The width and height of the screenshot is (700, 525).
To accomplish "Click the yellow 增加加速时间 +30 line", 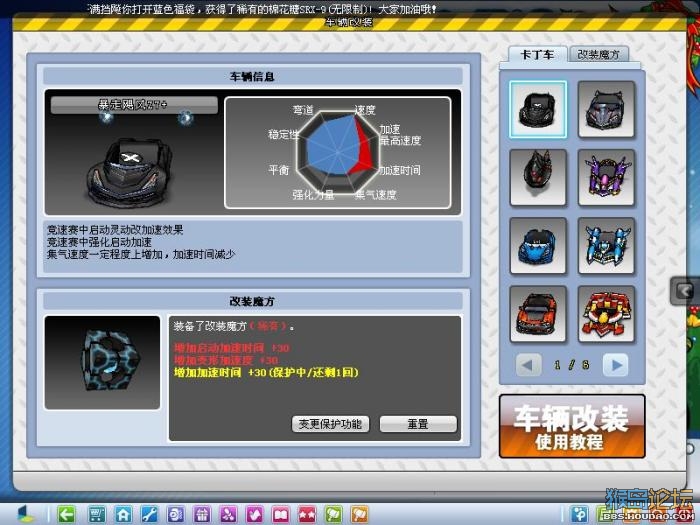I will pyautogui.click(x=266, y=372).
